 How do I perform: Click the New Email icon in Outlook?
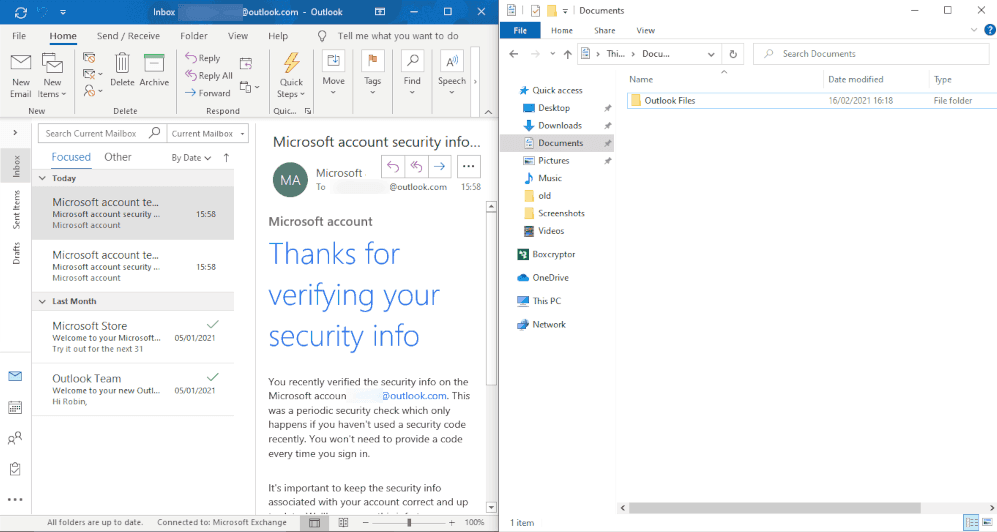20,76
